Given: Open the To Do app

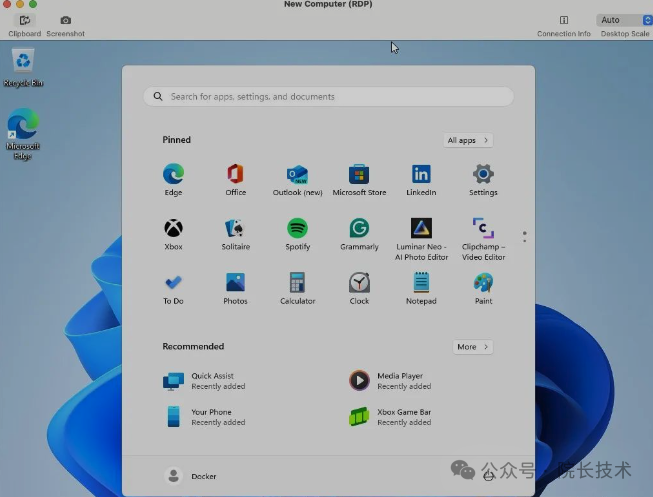Looking at the screenshot, I should point(173,288).
